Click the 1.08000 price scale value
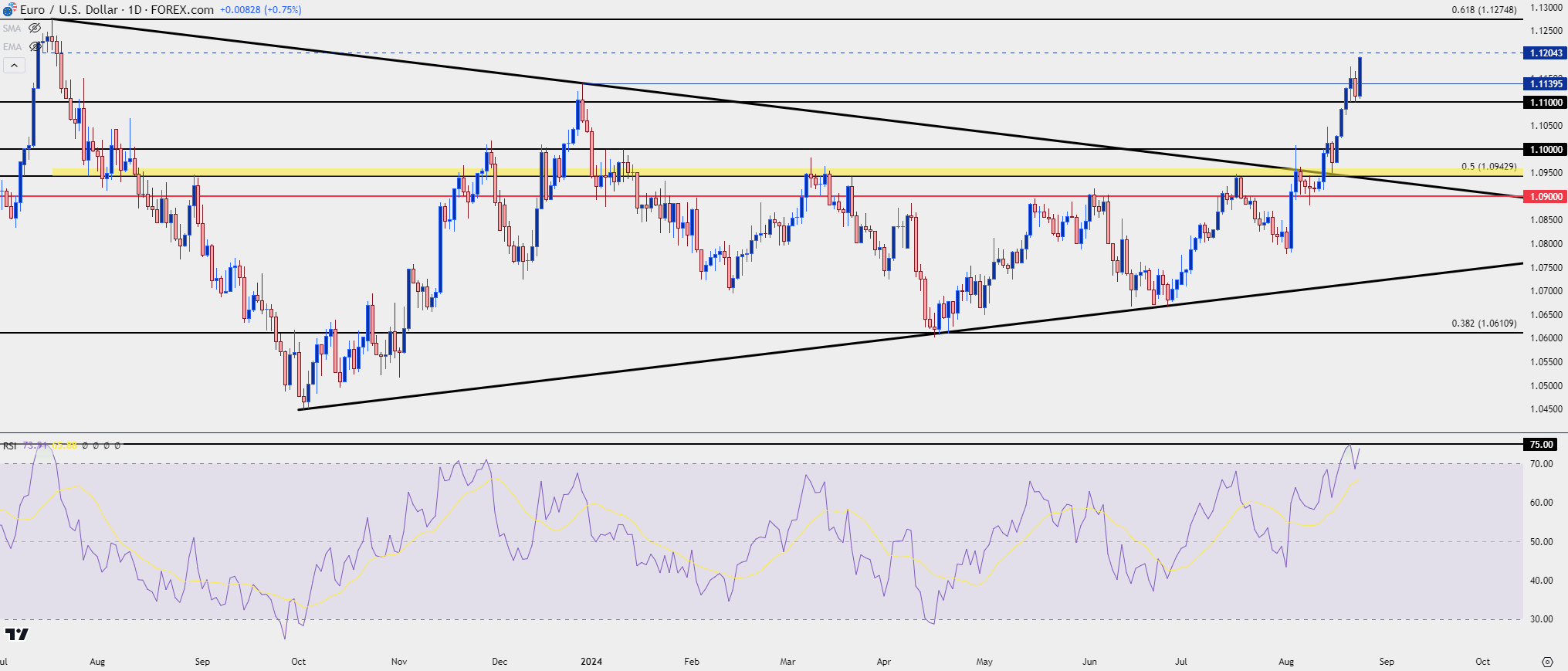The width and height of the screenshot is (1568, 671). click(x=1546, y=244)
